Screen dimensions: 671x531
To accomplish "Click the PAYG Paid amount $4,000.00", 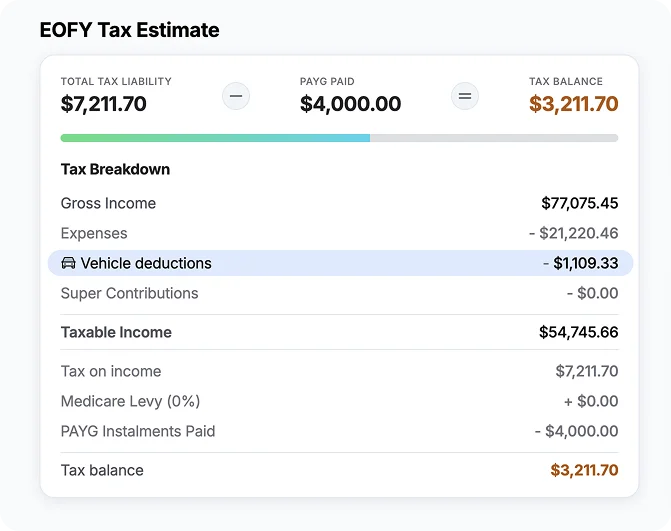I will pos(350,104).
